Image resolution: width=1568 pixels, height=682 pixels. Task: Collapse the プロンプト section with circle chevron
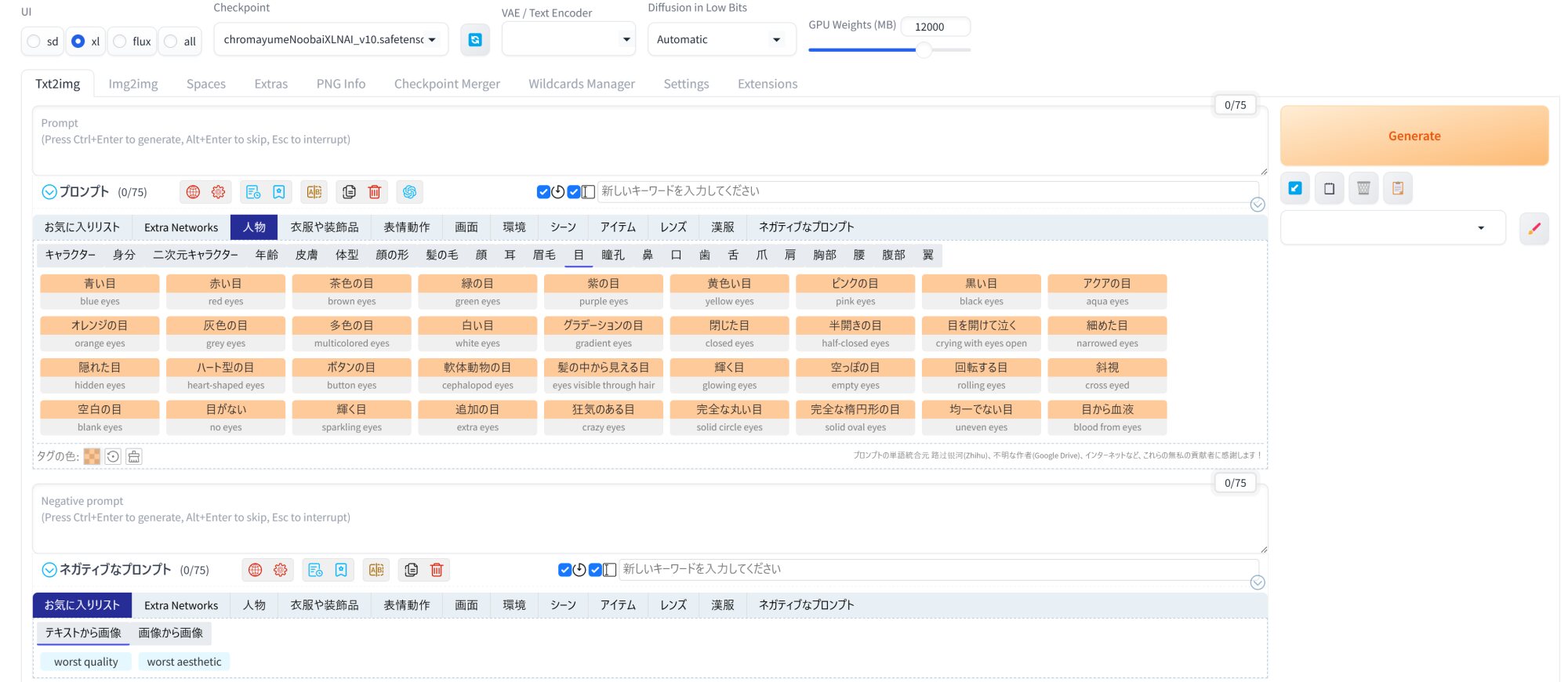[49, 192]
